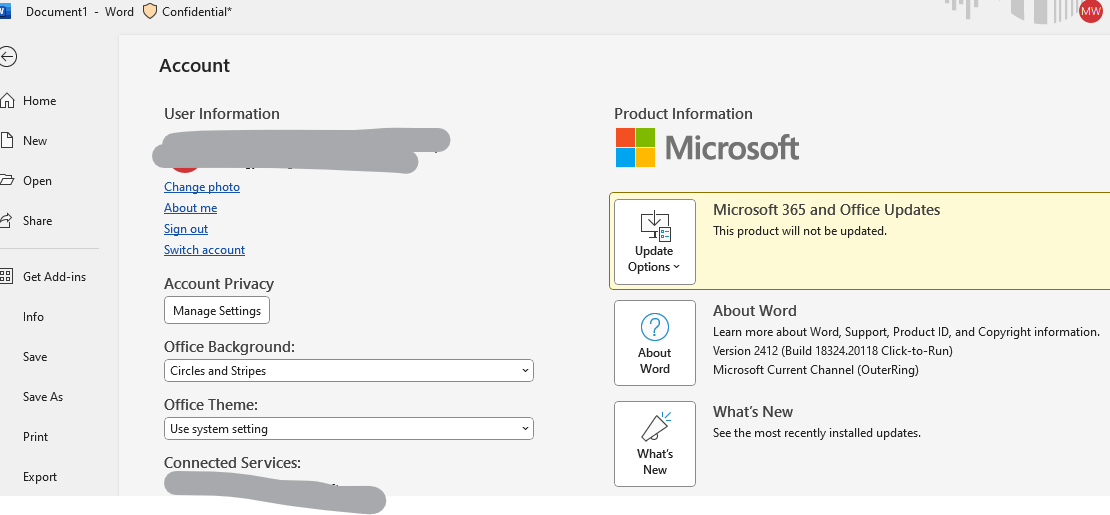Click the MW profile avatar
Viewport: 1110px width, 515px height.
[x=1091, y=11]
